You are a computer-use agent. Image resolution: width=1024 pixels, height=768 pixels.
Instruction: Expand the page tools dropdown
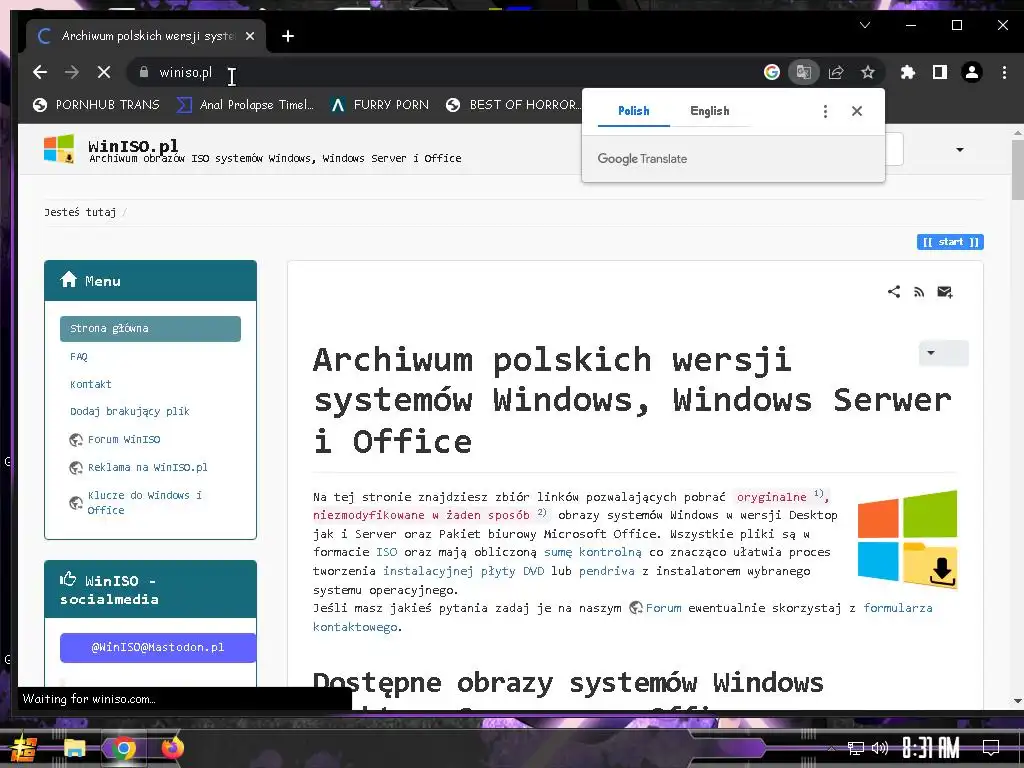pyautogui.click(x=943, y=353)
